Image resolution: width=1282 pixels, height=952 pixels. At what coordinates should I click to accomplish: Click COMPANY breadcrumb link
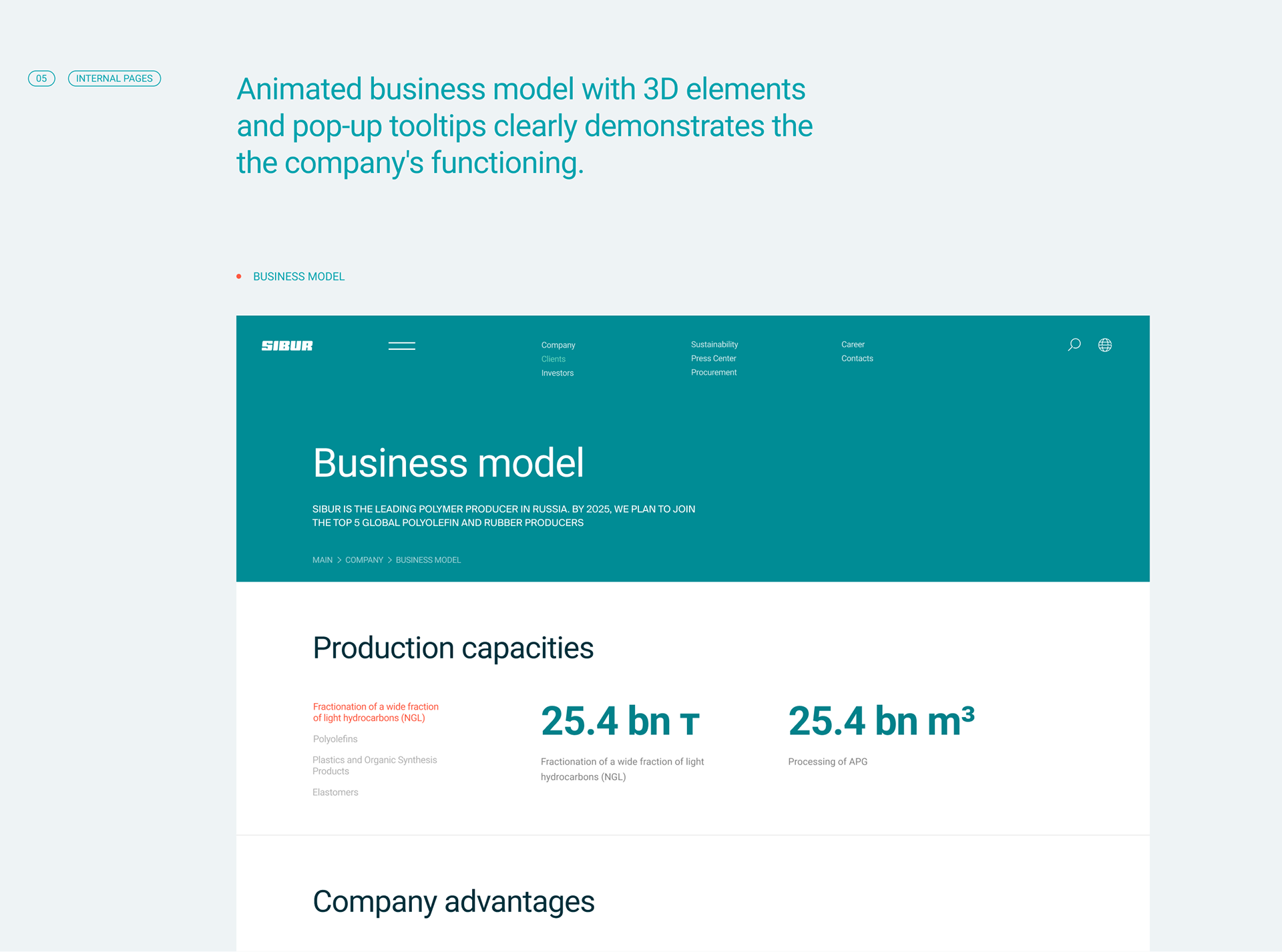364,560
